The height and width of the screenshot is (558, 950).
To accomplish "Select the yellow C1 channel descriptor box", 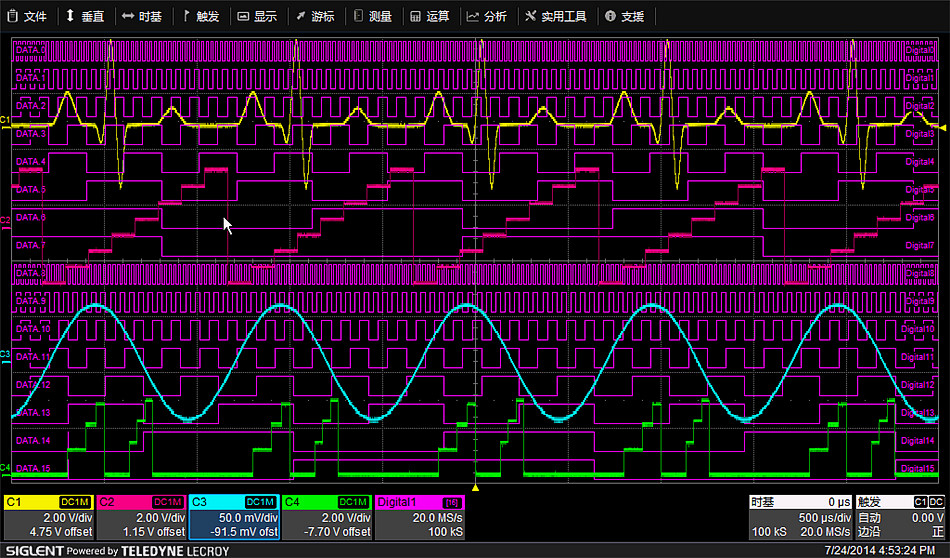I will [48, 517].
